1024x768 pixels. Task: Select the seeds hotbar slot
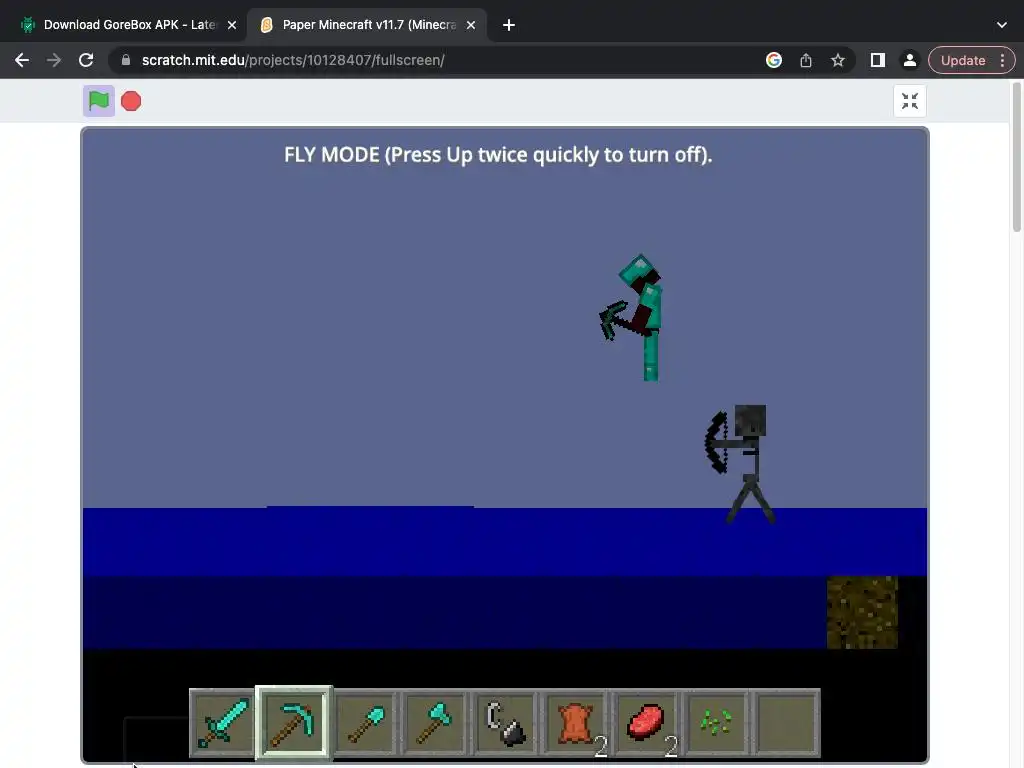point(717,723)
